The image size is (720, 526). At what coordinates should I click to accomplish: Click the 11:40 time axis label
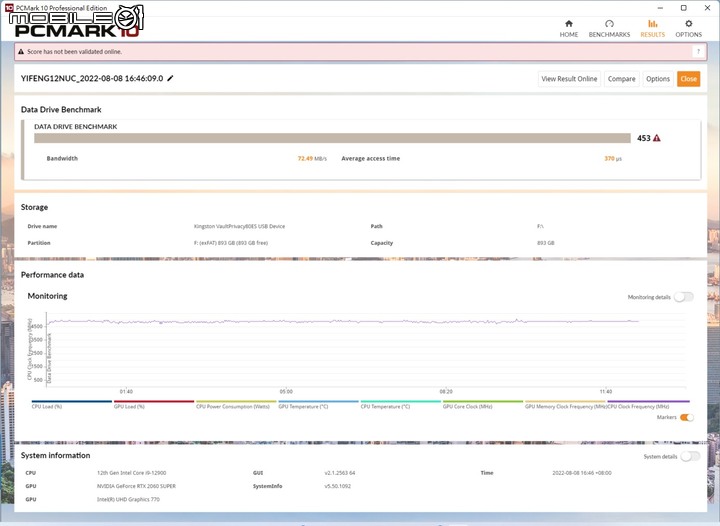606,392
